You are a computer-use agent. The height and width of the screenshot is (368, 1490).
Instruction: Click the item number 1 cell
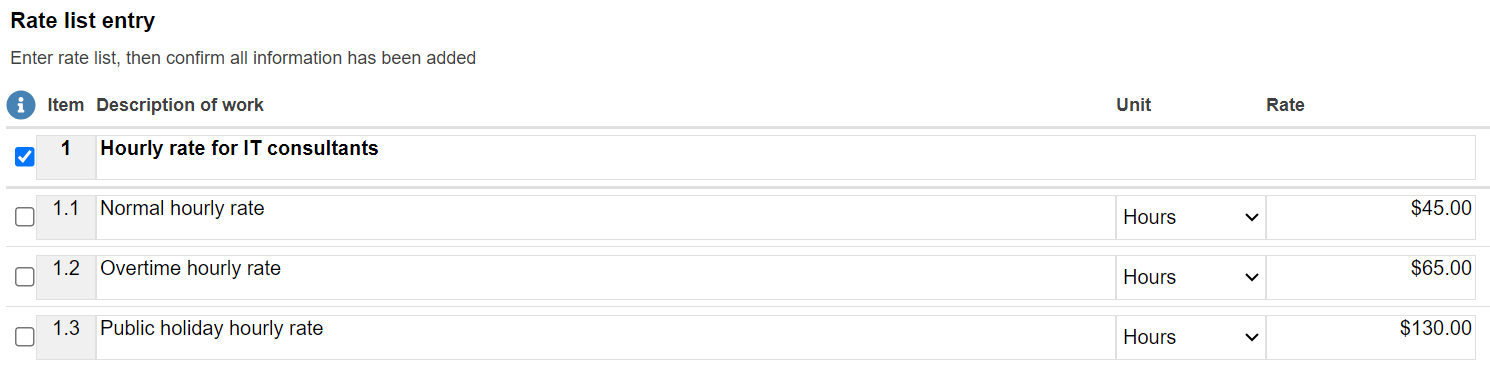coord(66,157)
